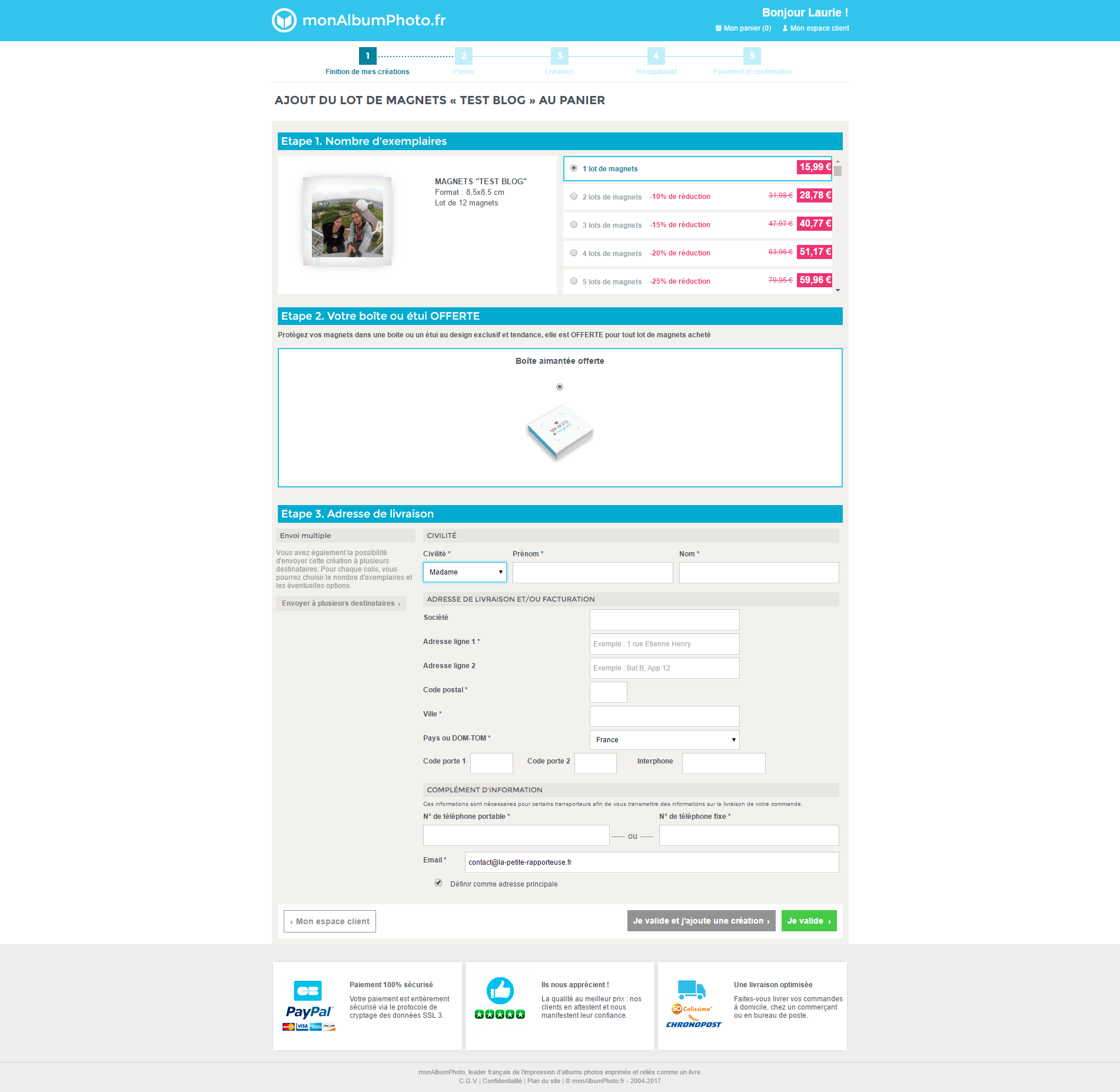Click Envoyer à plusieurs destinataires
This screenshot has width=1120, height=1092.
(x=341, y=603)
